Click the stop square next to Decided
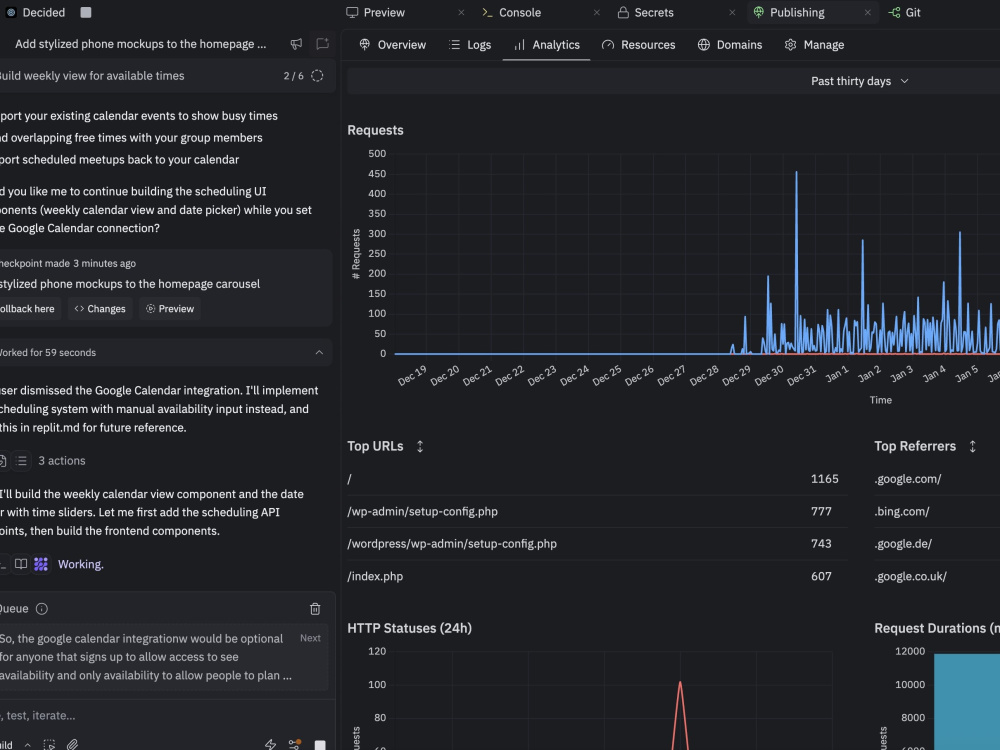Viewport: 1000px width, 750px height. [86, 12]
